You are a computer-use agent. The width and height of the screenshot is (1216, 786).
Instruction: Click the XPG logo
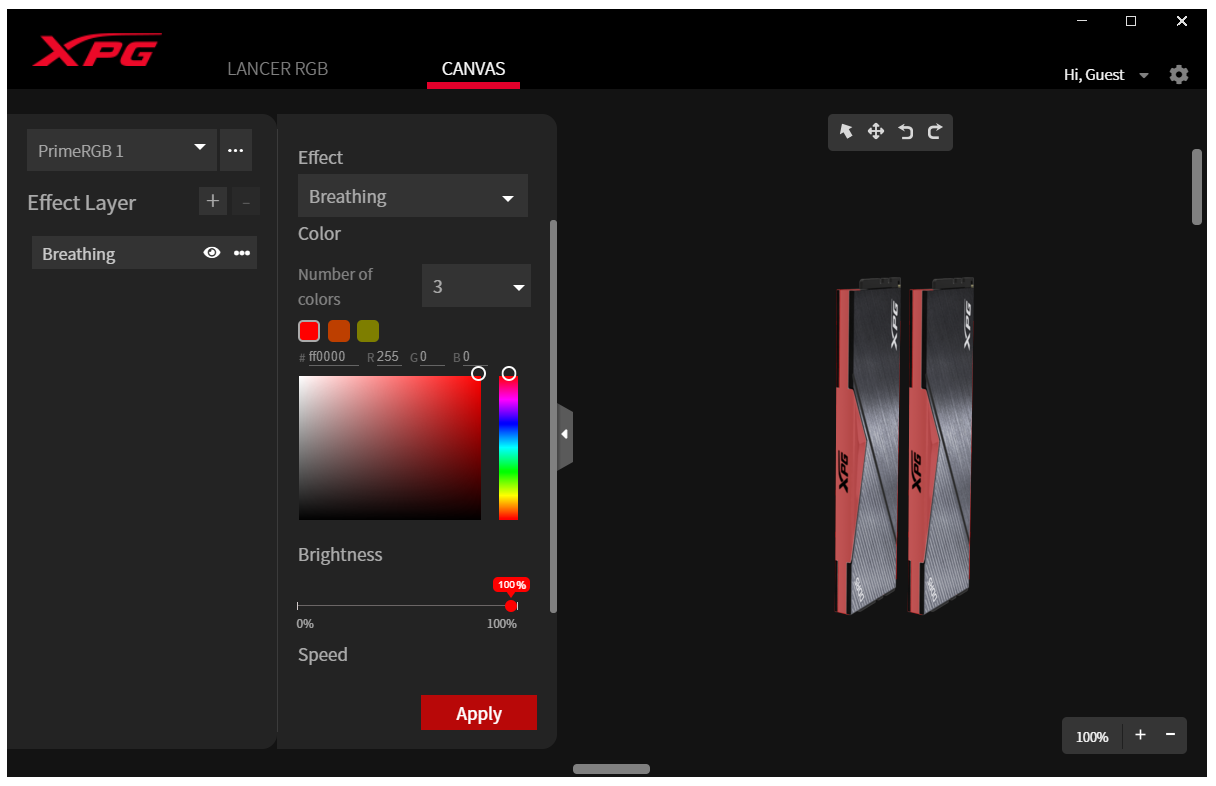point(97,50)
